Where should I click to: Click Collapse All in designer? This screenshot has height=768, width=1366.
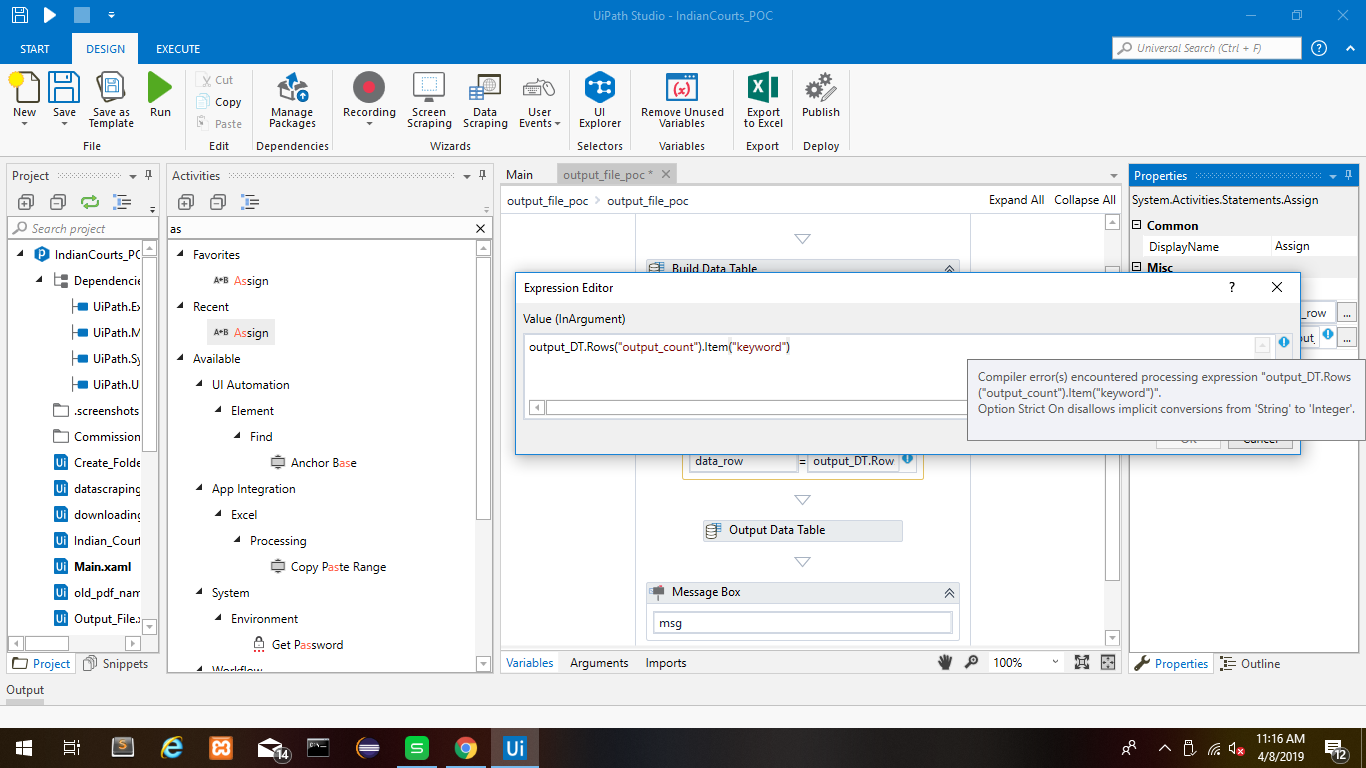click(x=1085, y=200)
